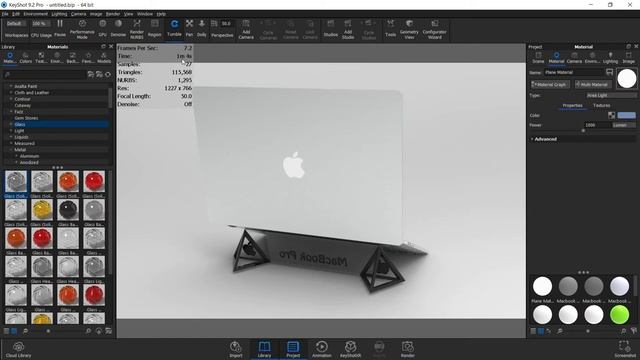Open the Project Image tab
640x360 pixels.
coord(629,58)
